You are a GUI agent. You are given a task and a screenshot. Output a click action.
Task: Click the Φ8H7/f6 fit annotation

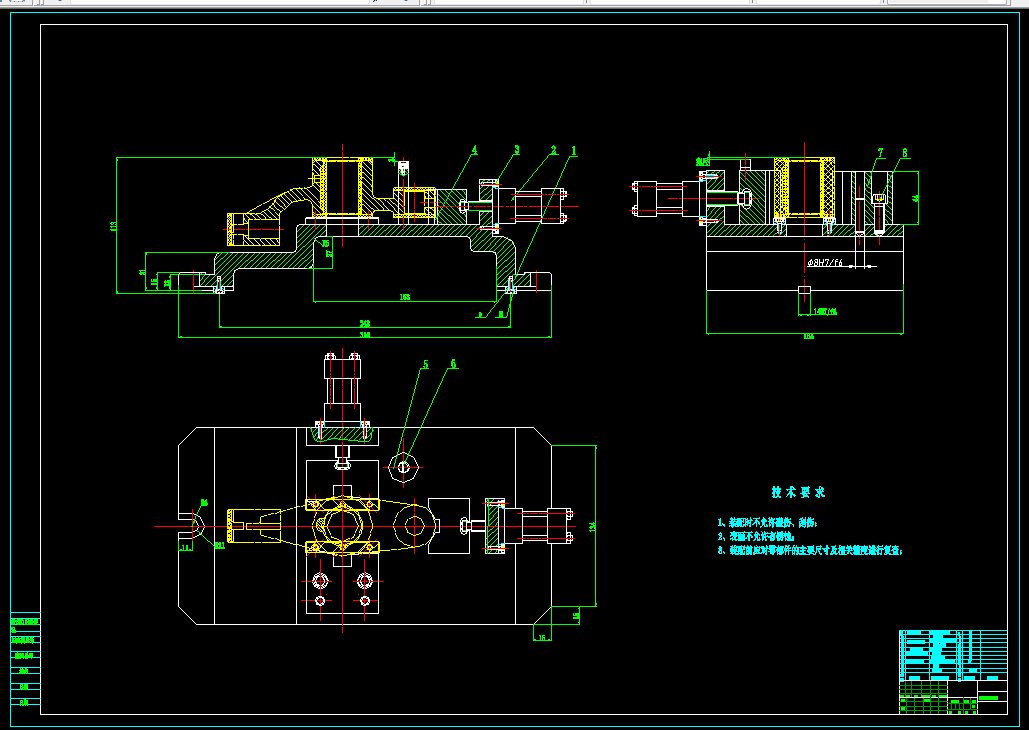825,263
